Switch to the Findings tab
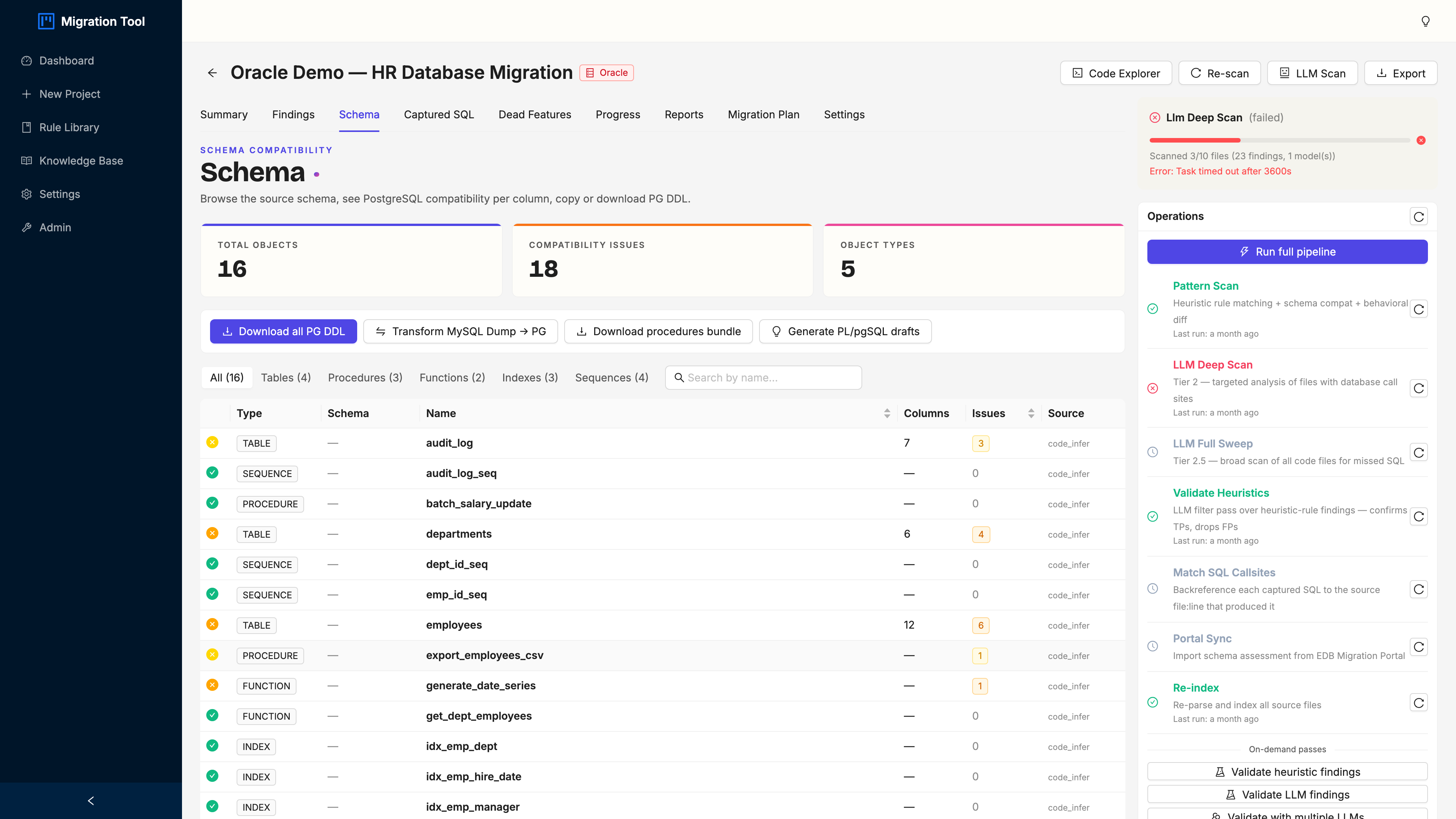Screen dimensions: 1456x819 tap(293, 115)
